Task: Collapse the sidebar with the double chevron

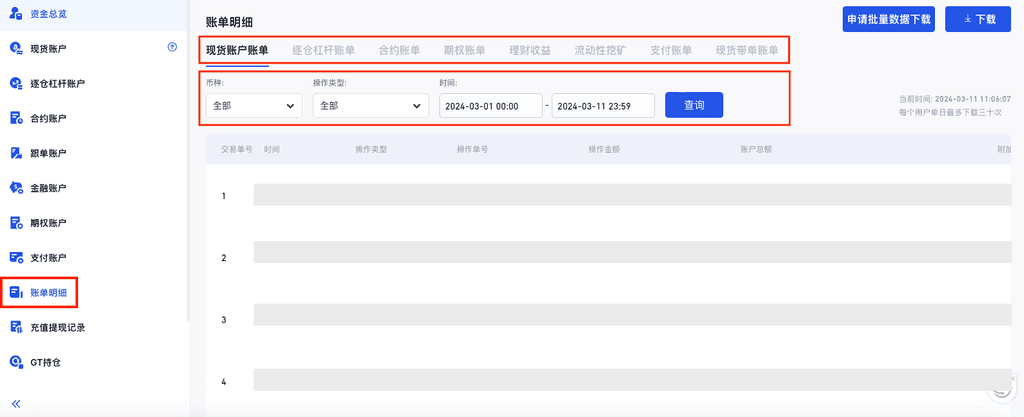Action: point(16,403)
